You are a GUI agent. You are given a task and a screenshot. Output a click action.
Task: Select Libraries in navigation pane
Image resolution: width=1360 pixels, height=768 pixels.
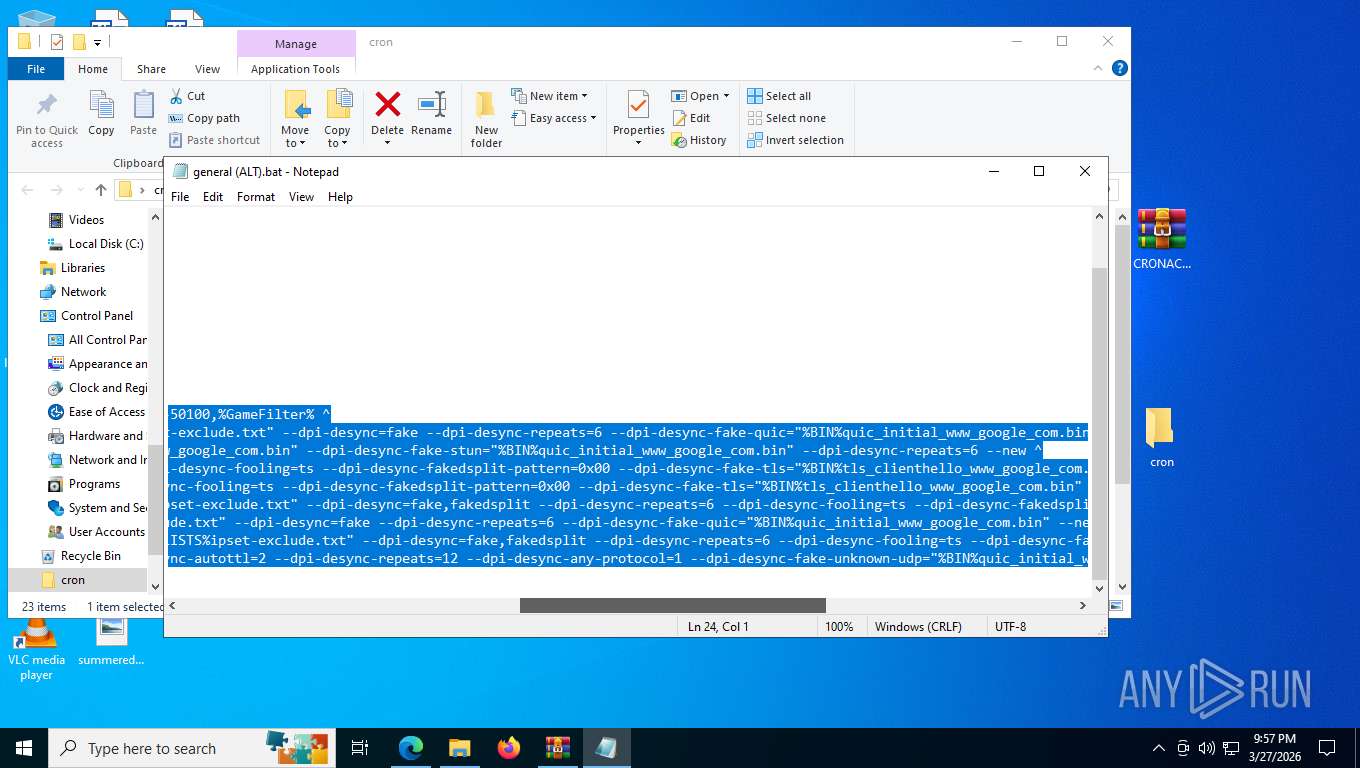click(83, 268)
